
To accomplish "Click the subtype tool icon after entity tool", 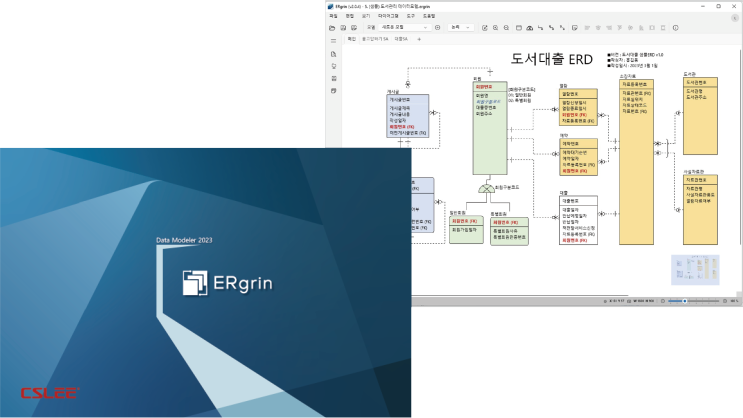I will click(x=529, y=28).
